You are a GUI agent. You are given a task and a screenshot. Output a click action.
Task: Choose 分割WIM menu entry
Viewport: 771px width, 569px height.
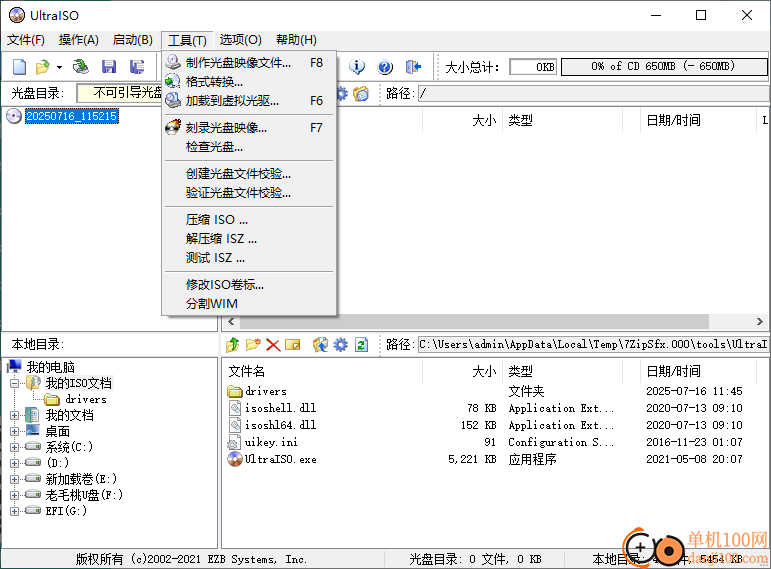[249, 303]
